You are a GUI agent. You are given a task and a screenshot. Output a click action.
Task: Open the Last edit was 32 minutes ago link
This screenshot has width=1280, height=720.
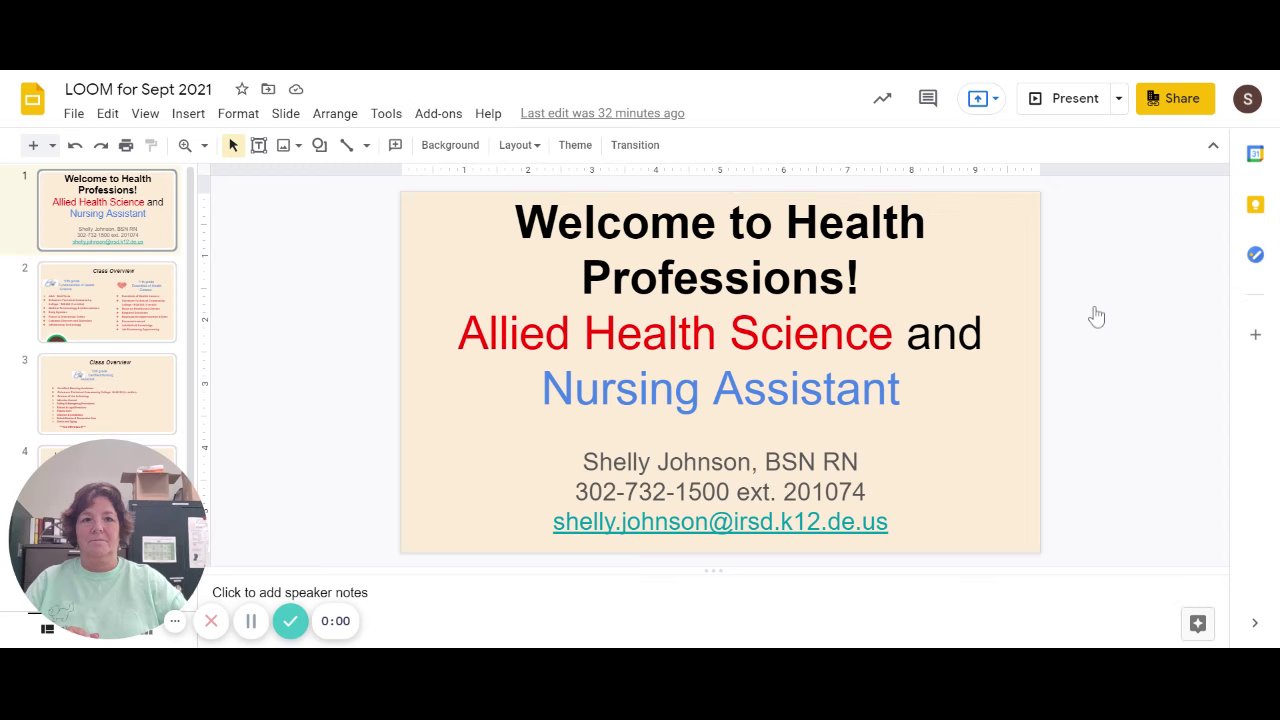(602, 113)
